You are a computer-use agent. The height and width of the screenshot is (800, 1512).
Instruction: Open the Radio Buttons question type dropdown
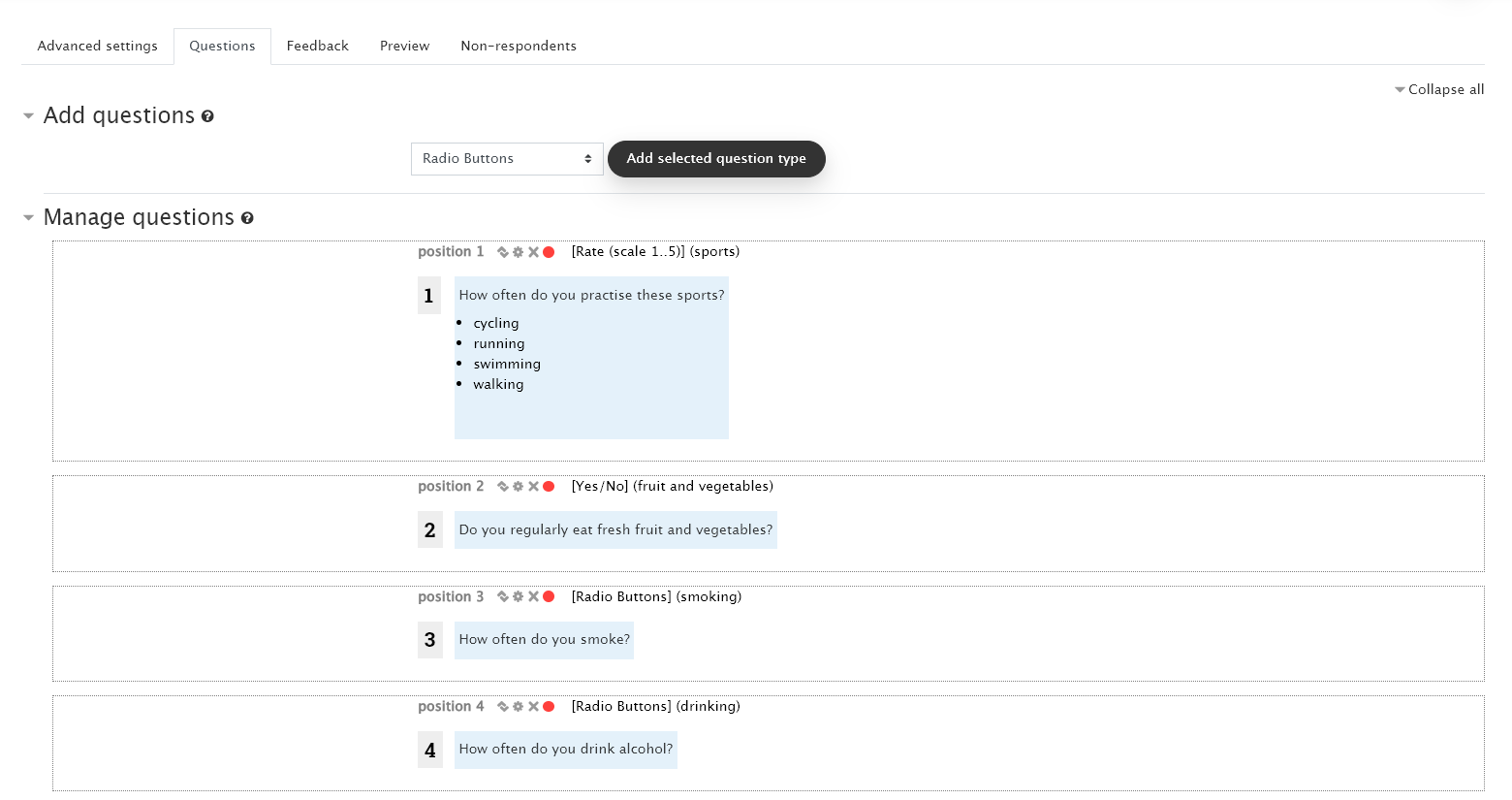(x=507, y=159)
